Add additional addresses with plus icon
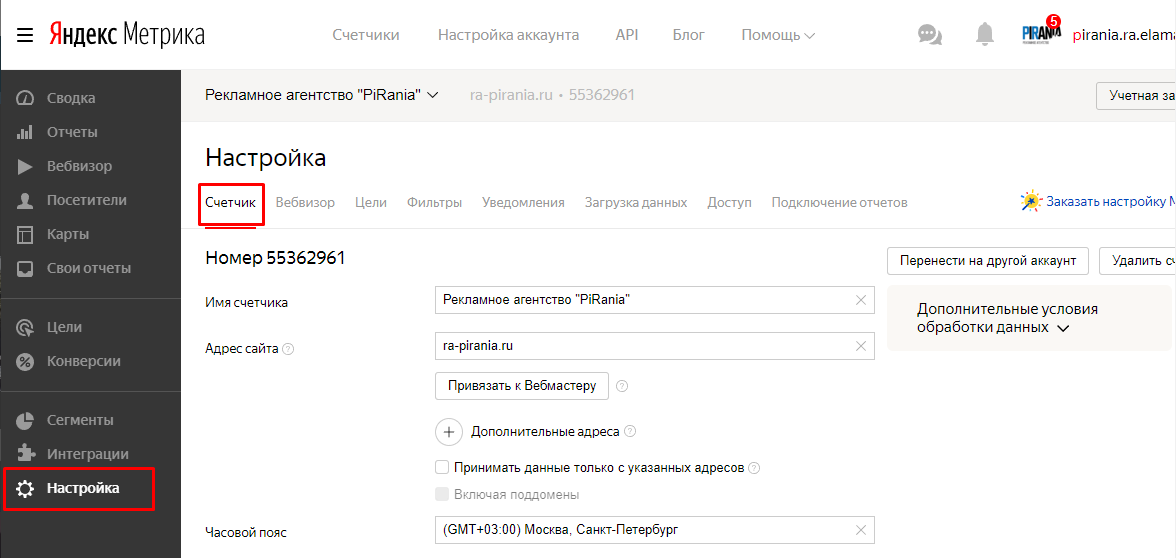The image size is (1176, 558). 449,432
